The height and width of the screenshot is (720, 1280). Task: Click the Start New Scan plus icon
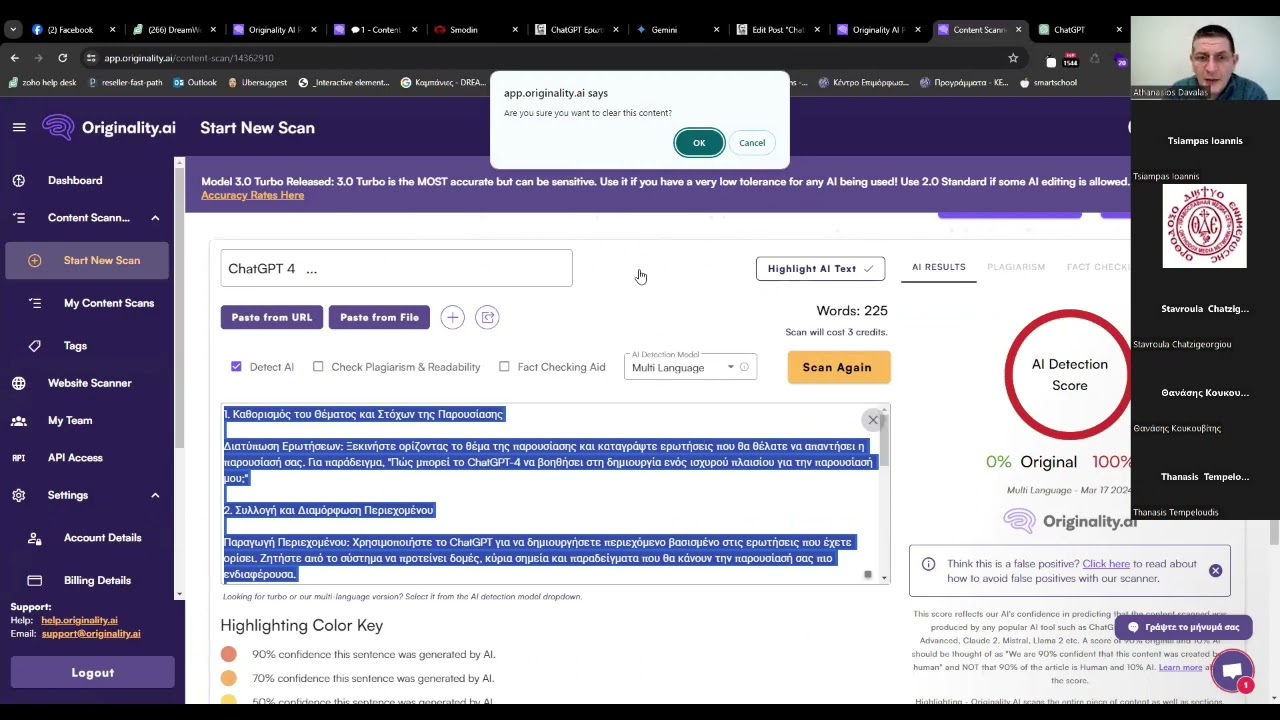(35, 260)
